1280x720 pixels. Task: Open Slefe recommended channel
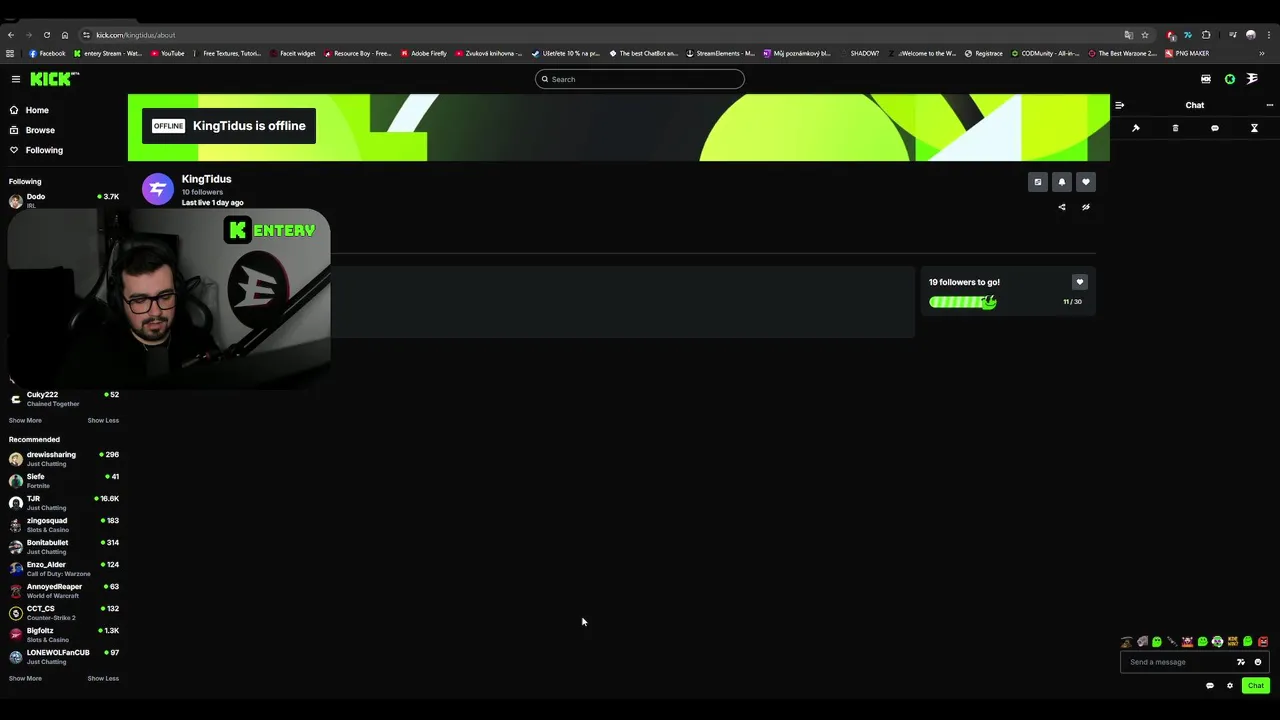click(x=64, y=480)
